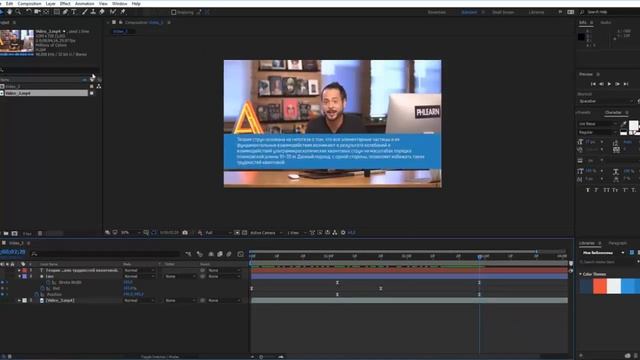
Task: Click the Stroke Width value
Action: click(128, 282)
